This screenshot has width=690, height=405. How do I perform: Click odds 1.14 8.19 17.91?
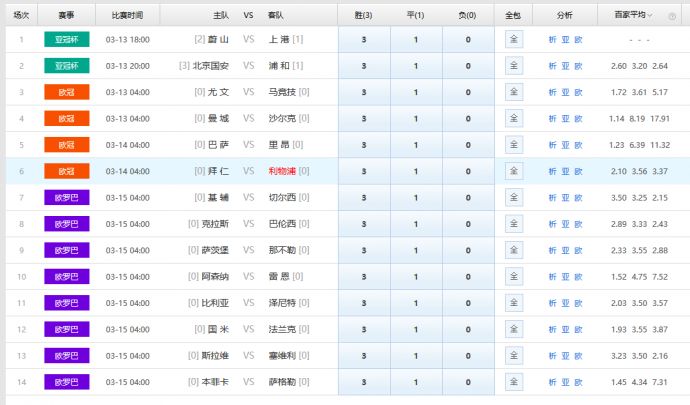tap(639, 119)
